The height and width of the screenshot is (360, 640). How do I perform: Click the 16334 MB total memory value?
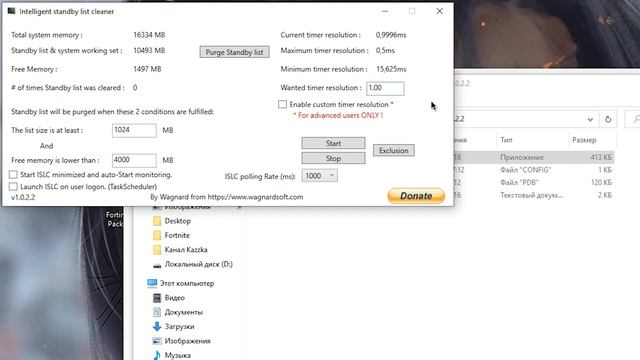point(149,35)
